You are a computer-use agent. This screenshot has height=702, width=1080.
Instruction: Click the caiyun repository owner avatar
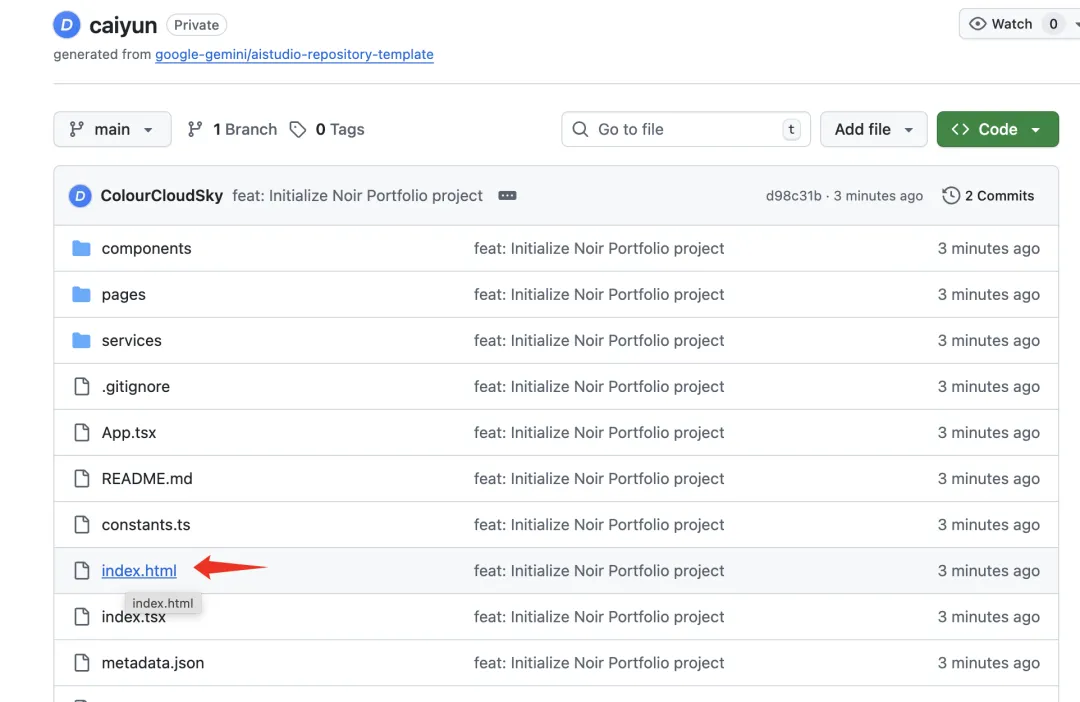pyautogui.click(x=67, y=25)
